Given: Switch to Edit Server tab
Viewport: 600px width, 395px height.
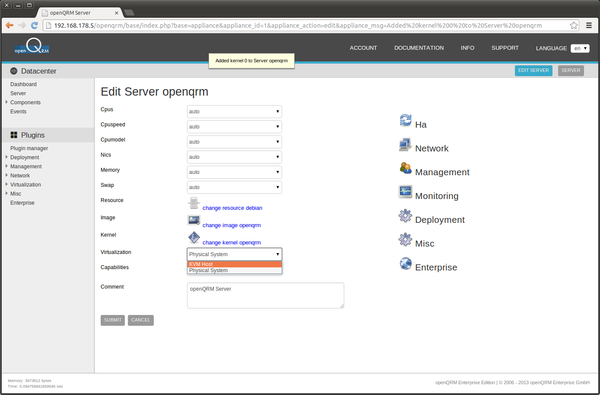Looking at the screenshot, I should point(533,70).
